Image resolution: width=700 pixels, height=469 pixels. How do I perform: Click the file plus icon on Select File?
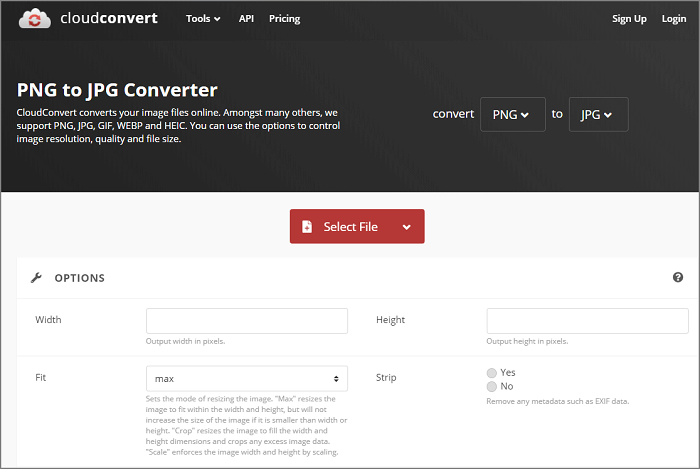[307, 227]
